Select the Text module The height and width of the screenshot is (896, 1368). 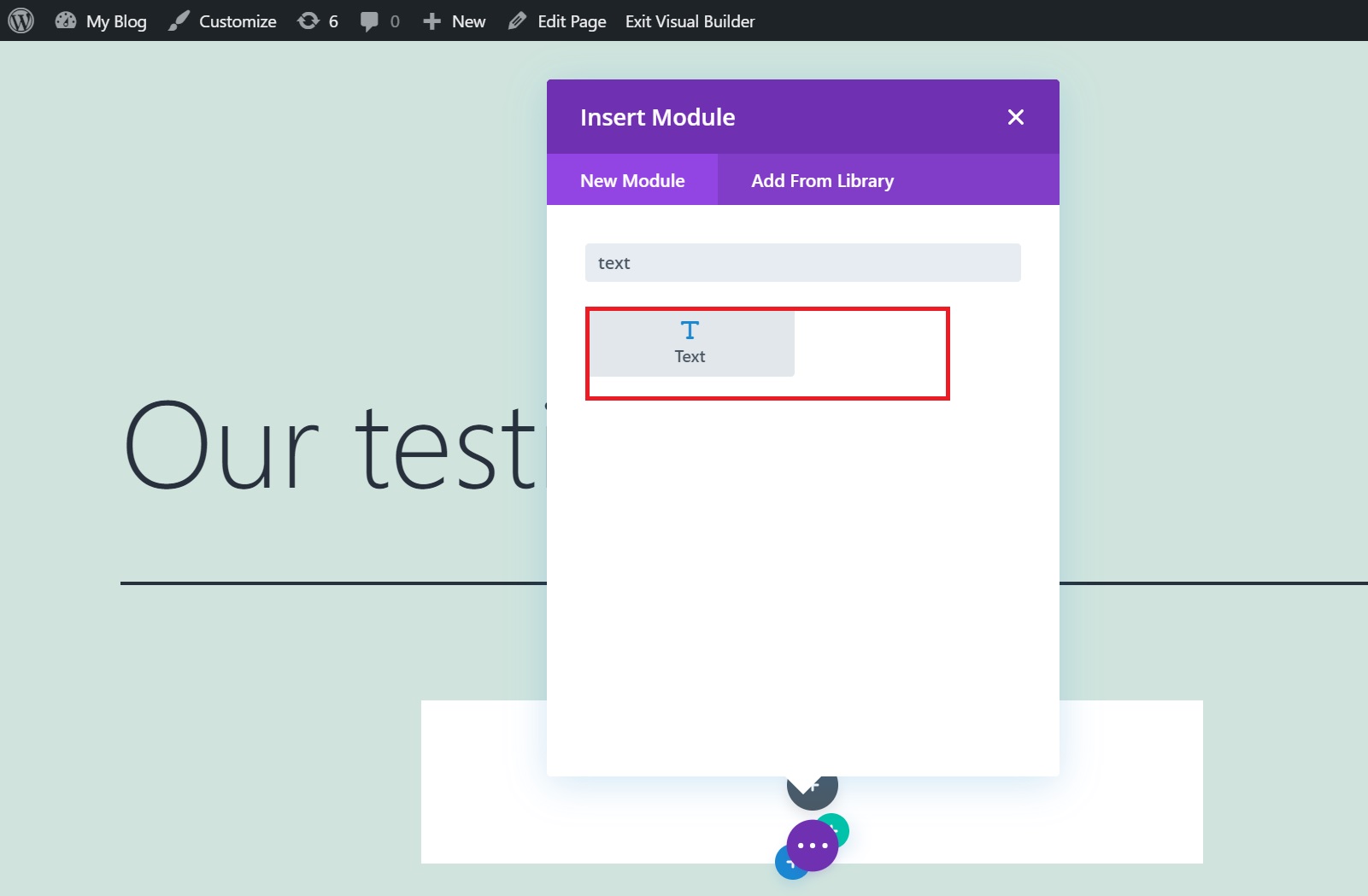coord(690,343)
